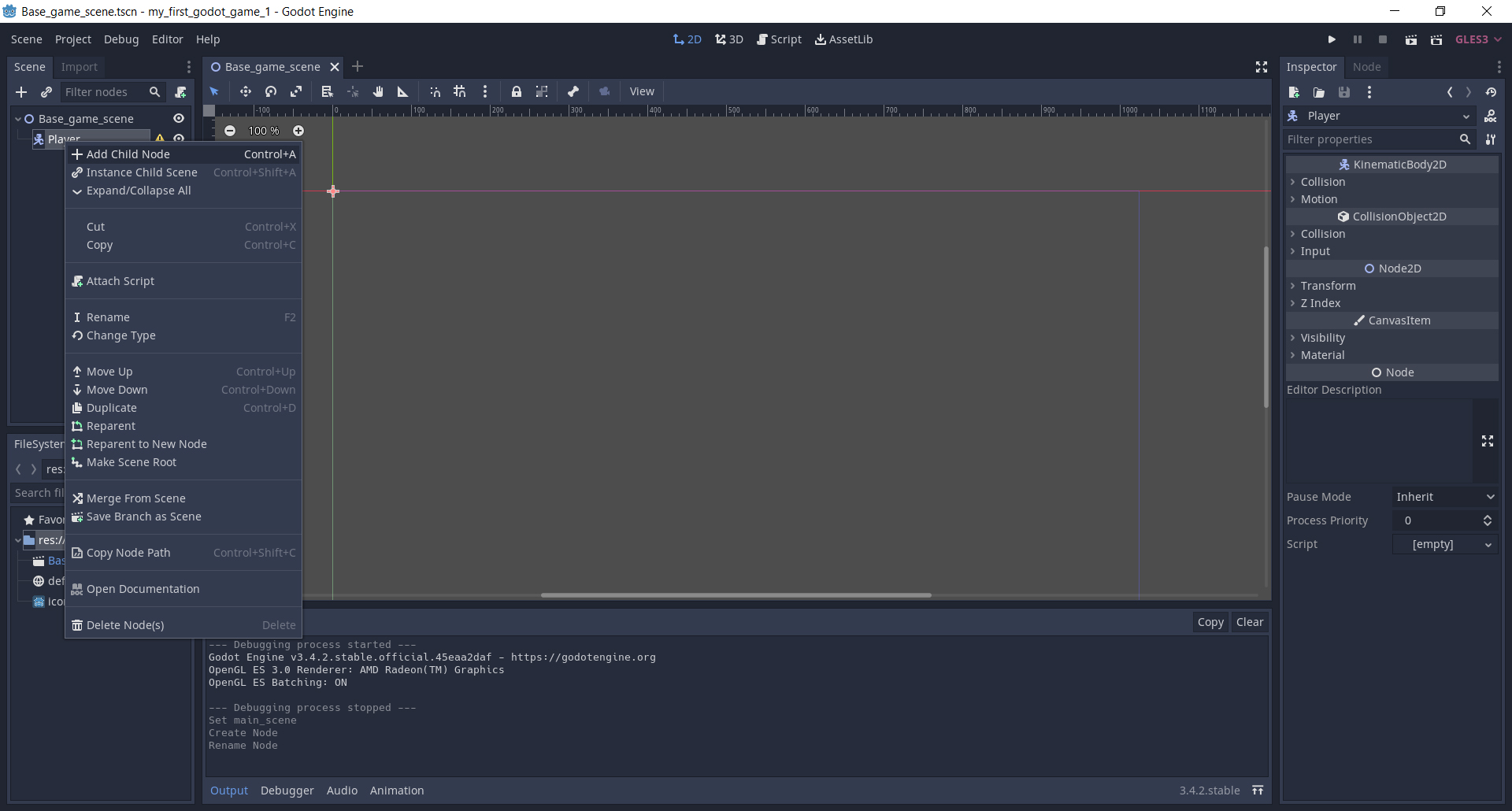Attach a script using the Scene dock script icon
Screen dimensions: 1512x811
180,92
